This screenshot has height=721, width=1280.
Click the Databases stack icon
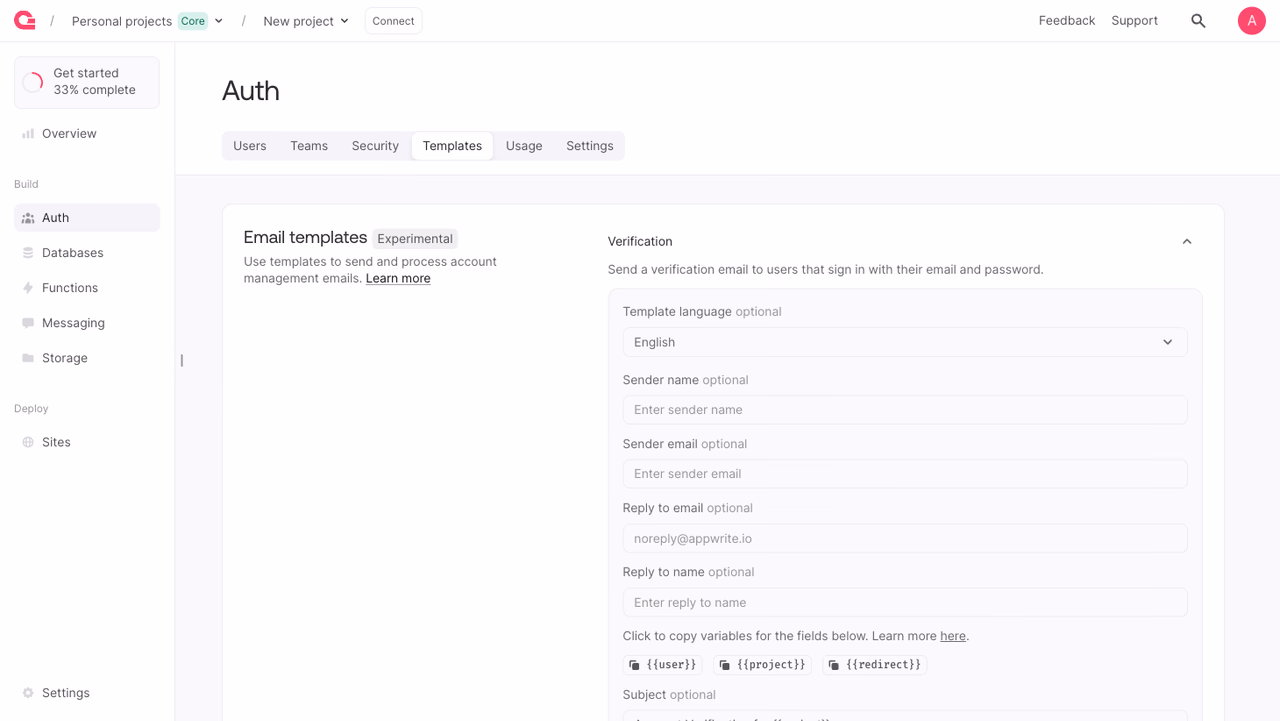click(28, 253)
